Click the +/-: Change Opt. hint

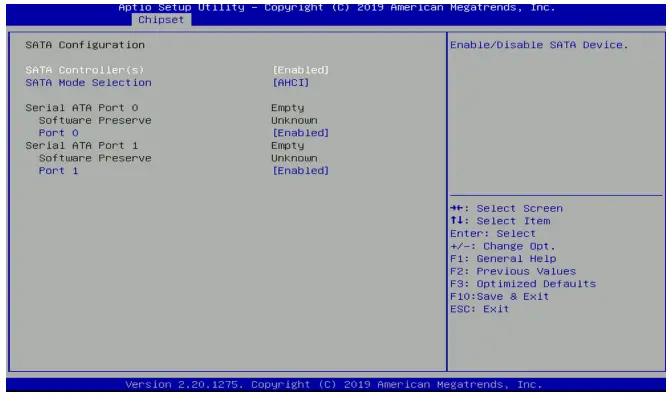503,246
